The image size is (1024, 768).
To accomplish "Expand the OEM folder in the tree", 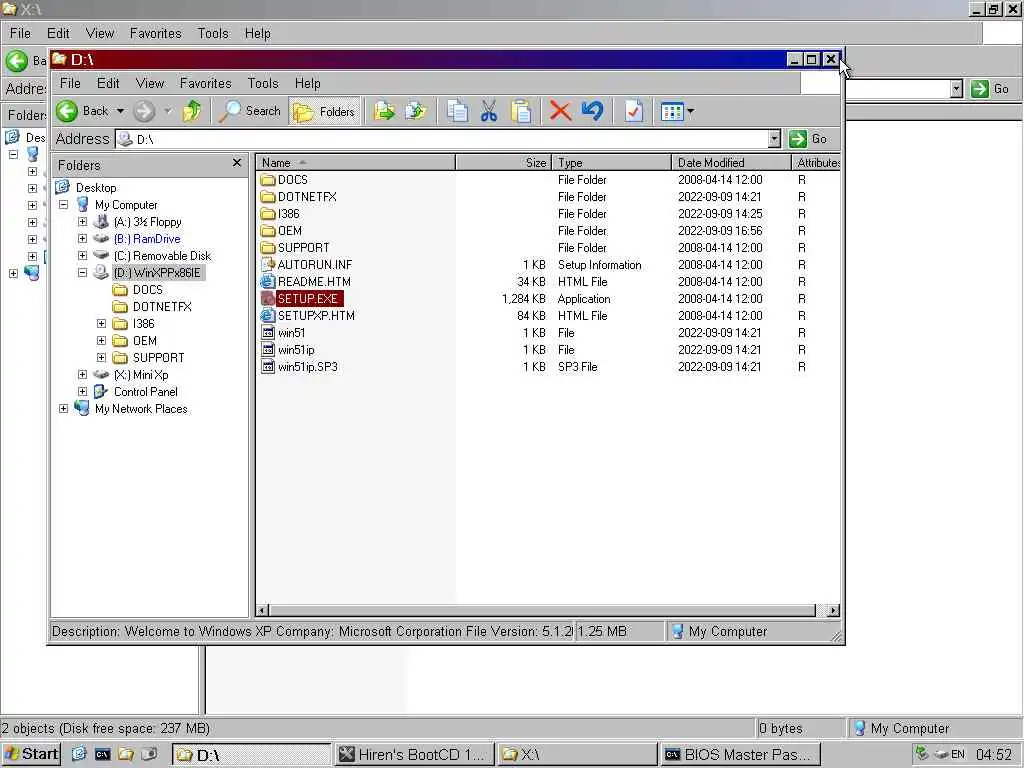I will 101,340.
